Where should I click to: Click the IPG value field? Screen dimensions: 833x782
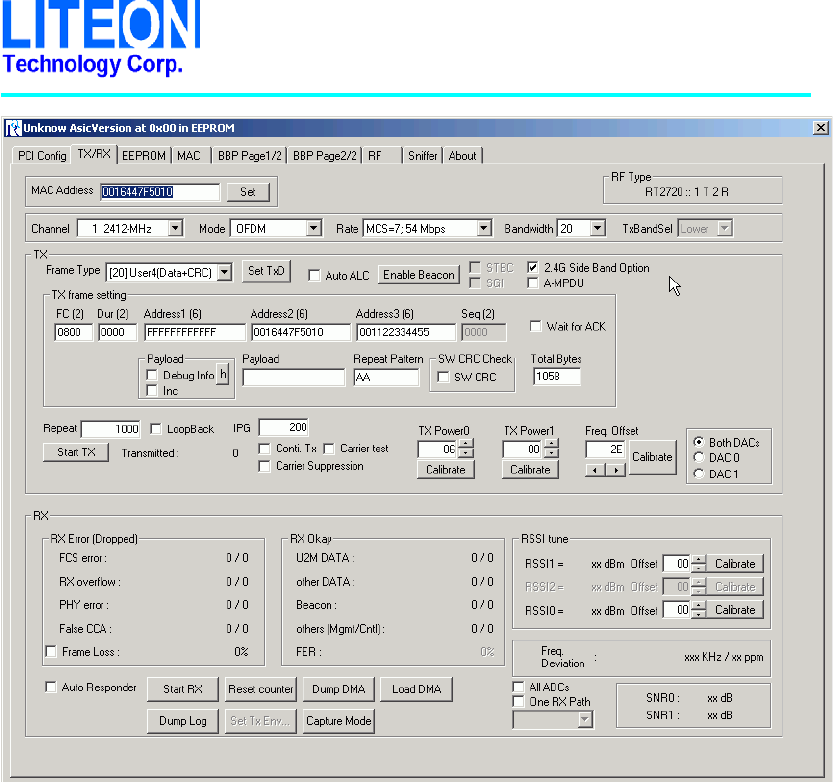(x=284, y=427)
